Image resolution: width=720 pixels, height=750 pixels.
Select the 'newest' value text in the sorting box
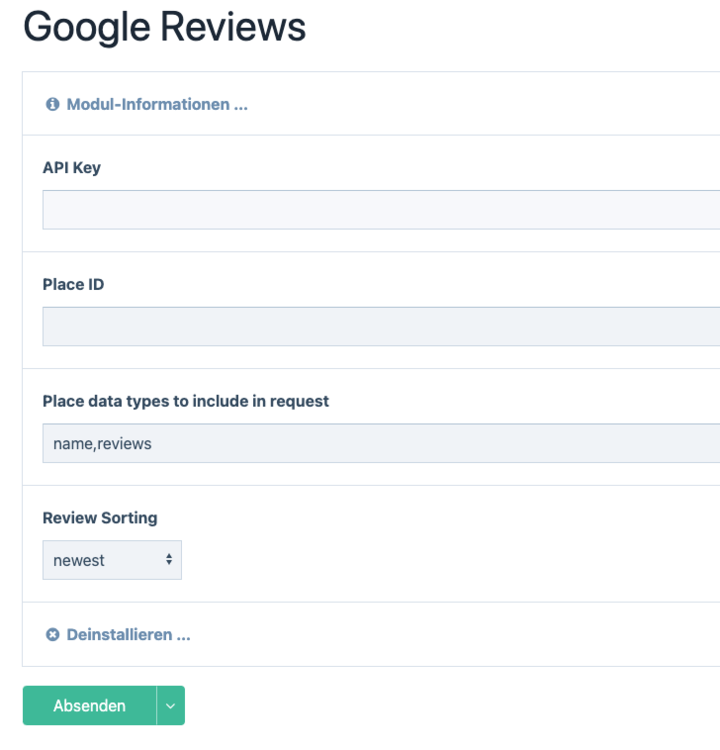[x=79, y=561]
